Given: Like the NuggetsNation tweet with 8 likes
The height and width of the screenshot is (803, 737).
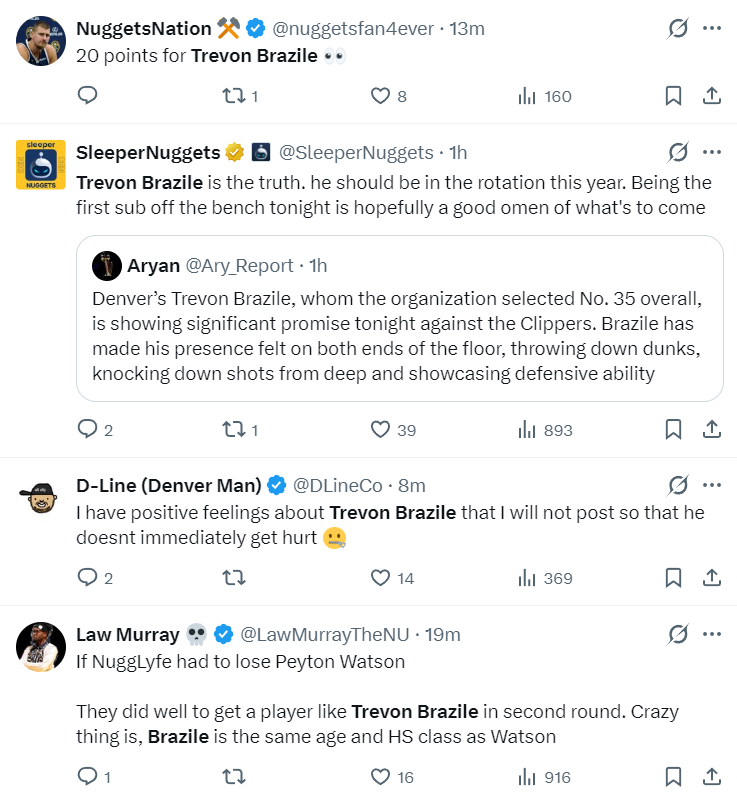Looking at the screenshot, I should pos(388,96).
